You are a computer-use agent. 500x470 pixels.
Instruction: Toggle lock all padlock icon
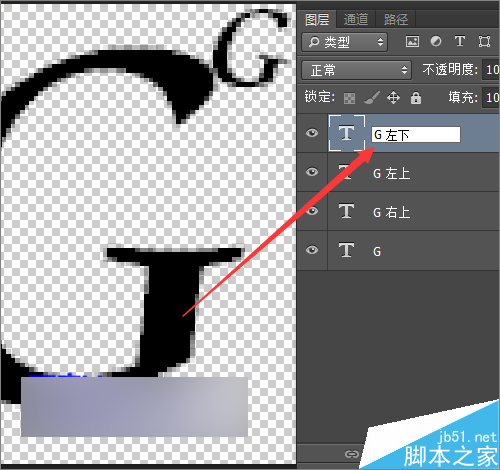(416, 98)
